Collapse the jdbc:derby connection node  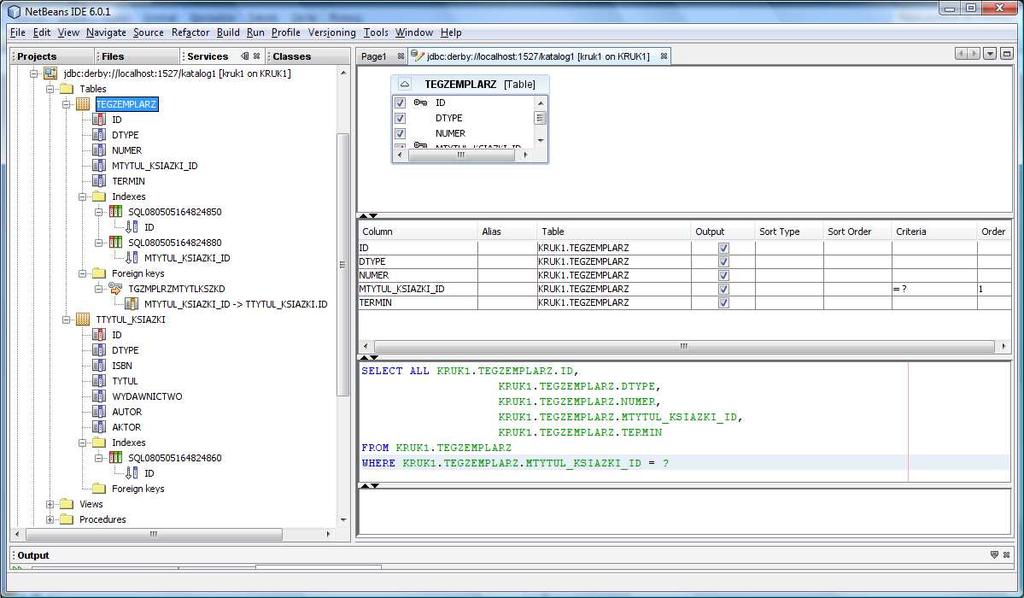[34, 74]
